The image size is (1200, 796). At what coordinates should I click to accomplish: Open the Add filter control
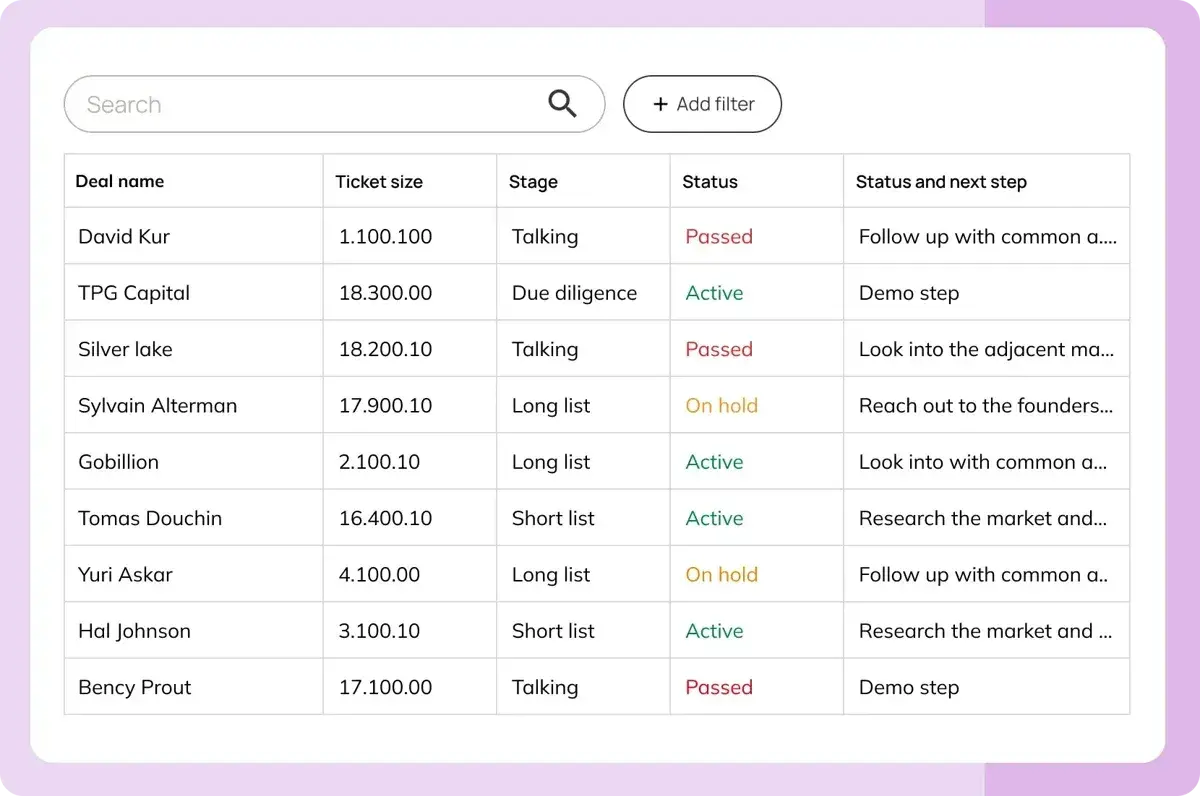(x=702, y=103)
